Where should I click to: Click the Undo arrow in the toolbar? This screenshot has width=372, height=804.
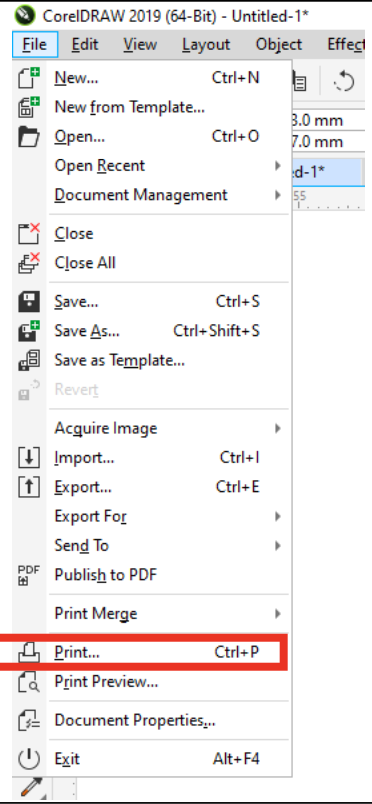[x=344, y=81]
